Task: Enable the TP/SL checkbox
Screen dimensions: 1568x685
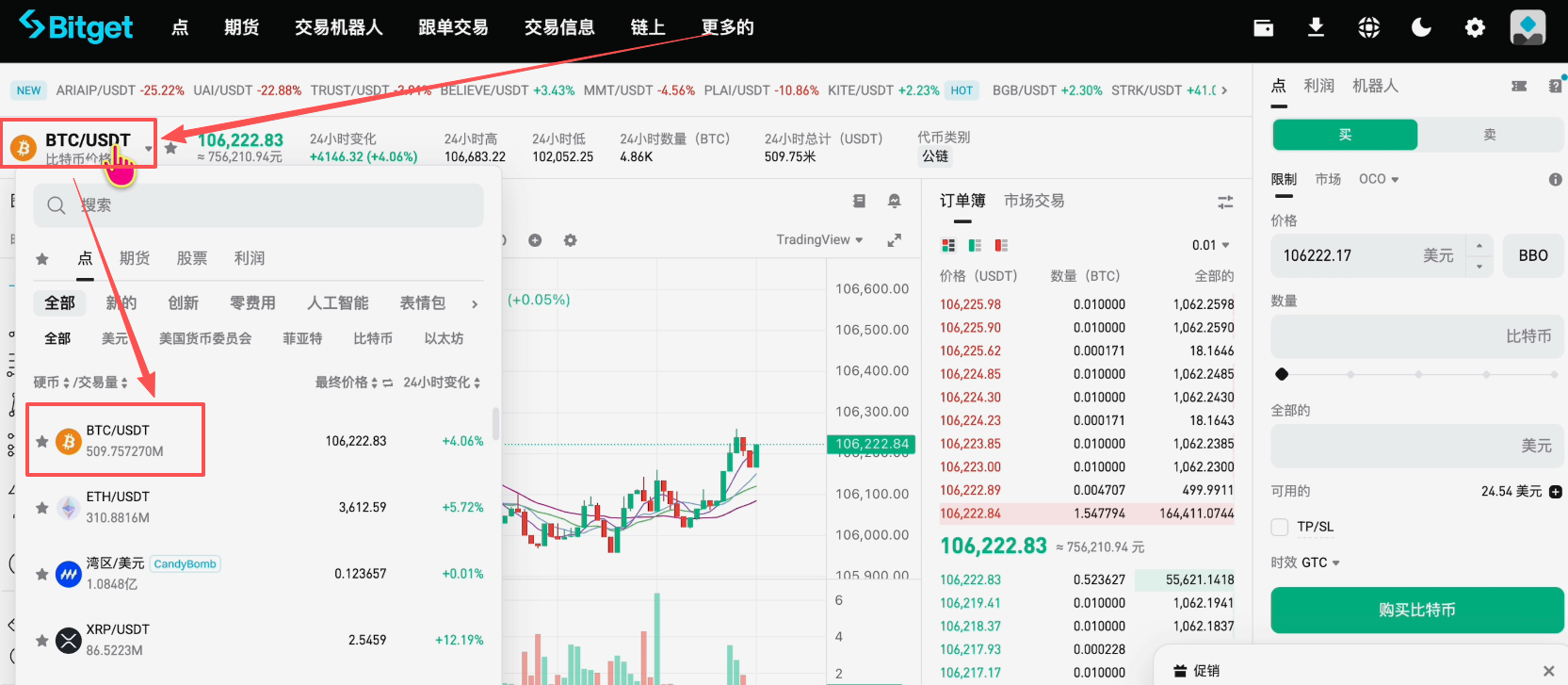Action: tap(1280, 527)
